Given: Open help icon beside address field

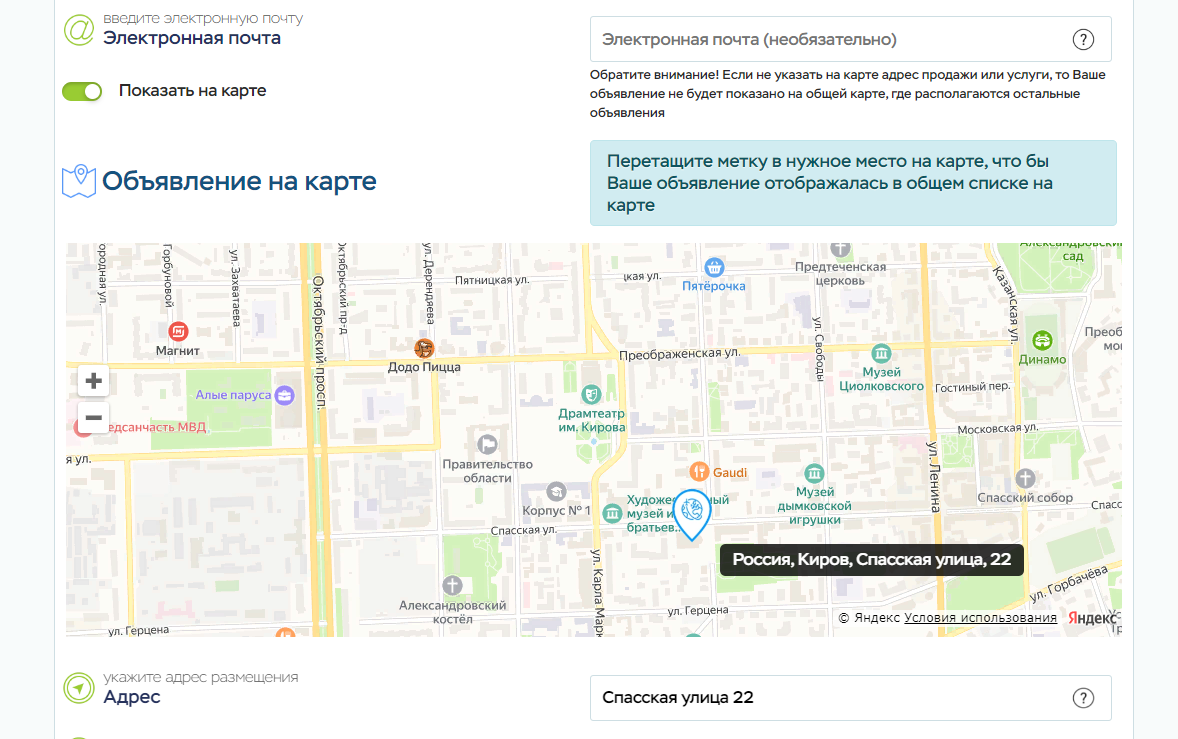Looking at the screenshot, I should pos(1083,698).
